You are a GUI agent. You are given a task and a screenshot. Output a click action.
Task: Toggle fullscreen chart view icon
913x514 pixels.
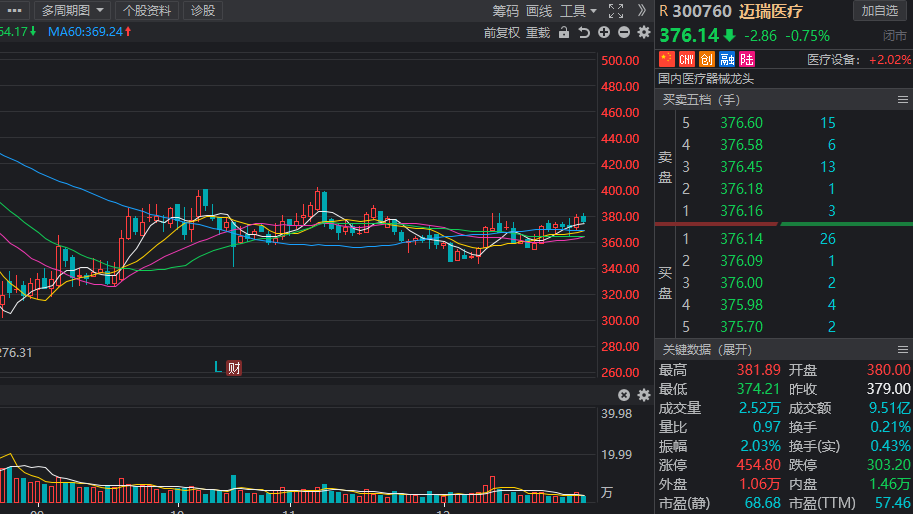616,10
